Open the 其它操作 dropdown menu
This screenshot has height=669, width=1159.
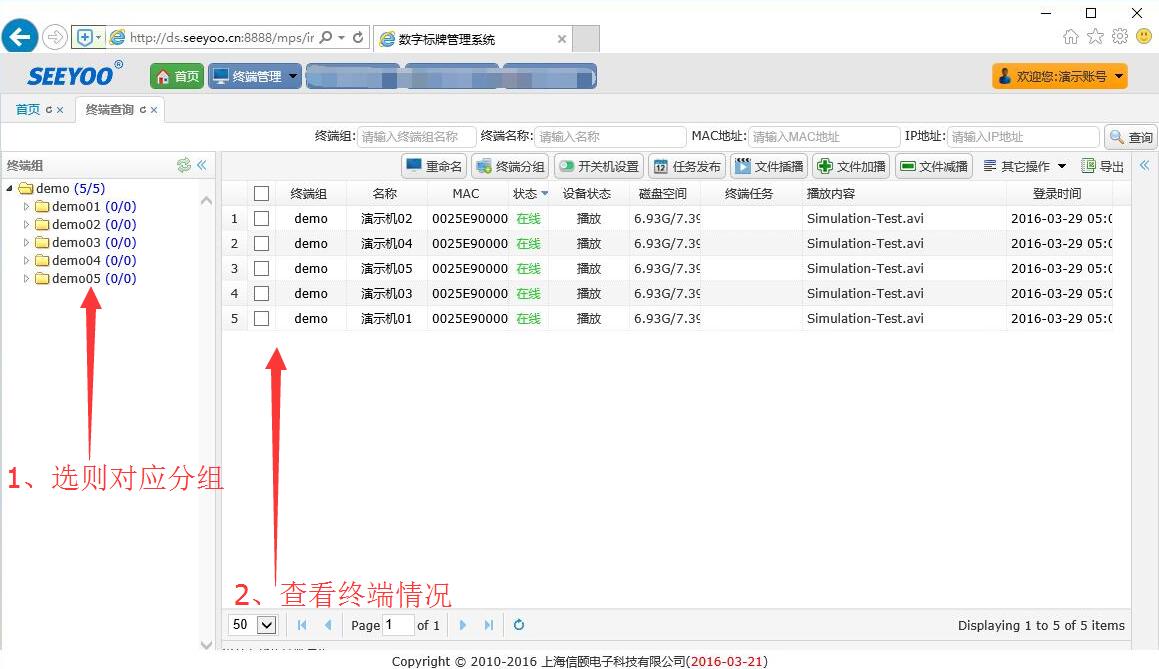click(x=1025, y=166)
